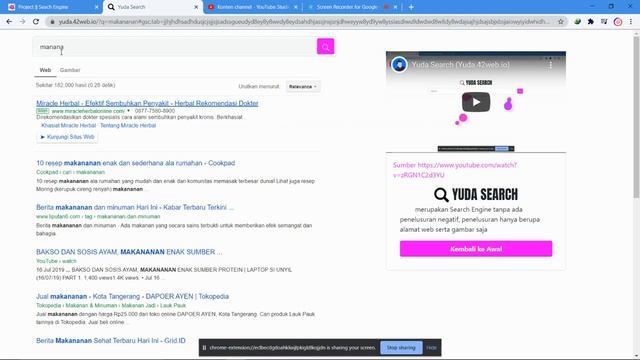Click the video channel avatar icon
The height and width of the screenshot is (360, 640).
pyautogui.click(x=399, y=64)
